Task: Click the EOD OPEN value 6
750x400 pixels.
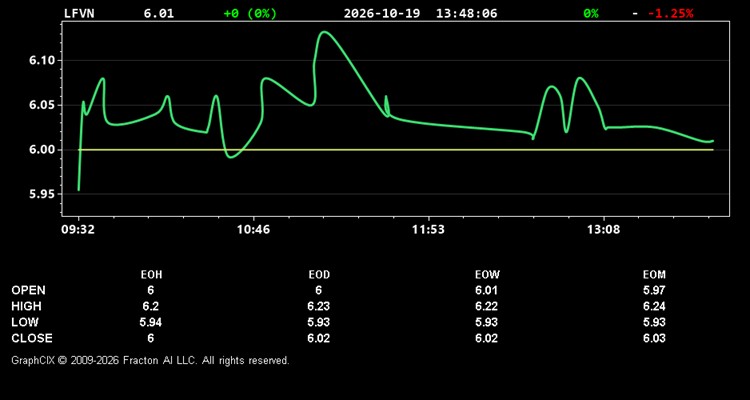Action: pyautogui.click(x=319, y=290)
